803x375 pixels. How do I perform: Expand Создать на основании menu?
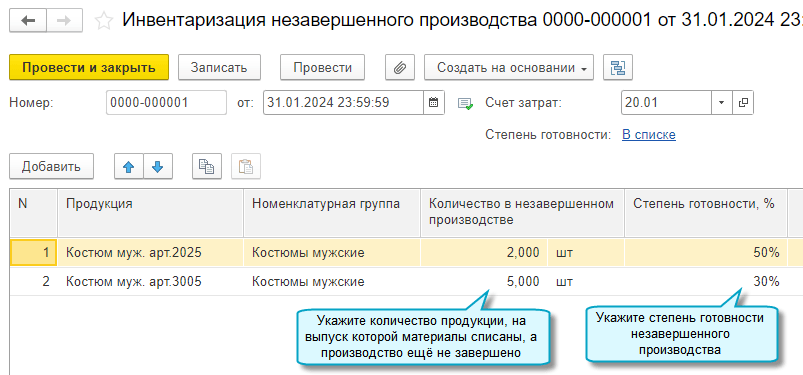(x=509, y=67)
